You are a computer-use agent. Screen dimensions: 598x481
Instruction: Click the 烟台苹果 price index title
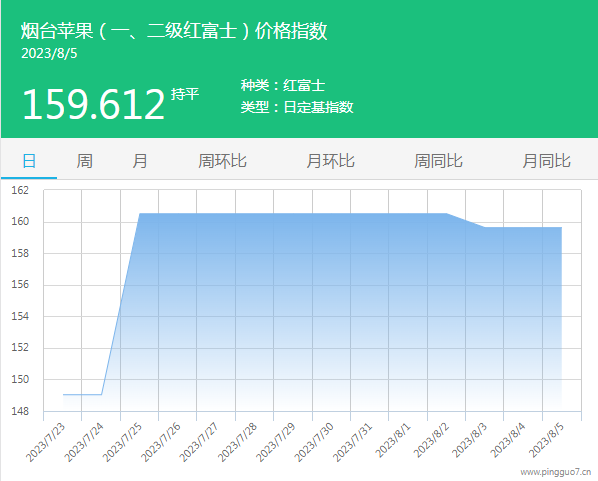pos(174,31)
